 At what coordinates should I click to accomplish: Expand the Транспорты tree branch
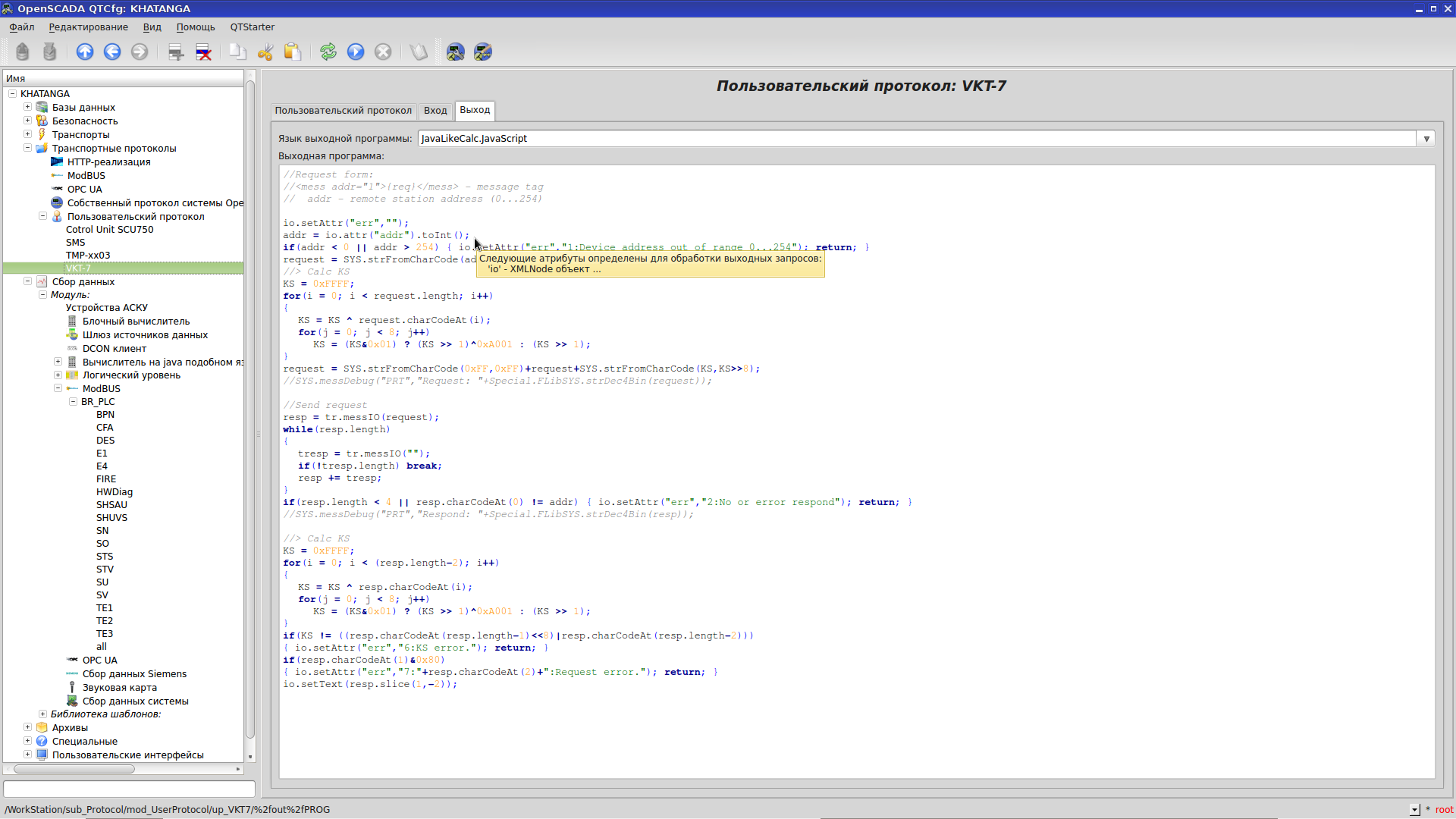coord(27,134)
